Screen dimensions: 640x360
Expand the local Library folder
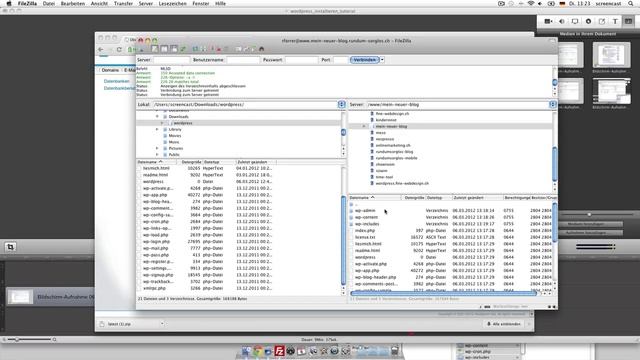157,129
